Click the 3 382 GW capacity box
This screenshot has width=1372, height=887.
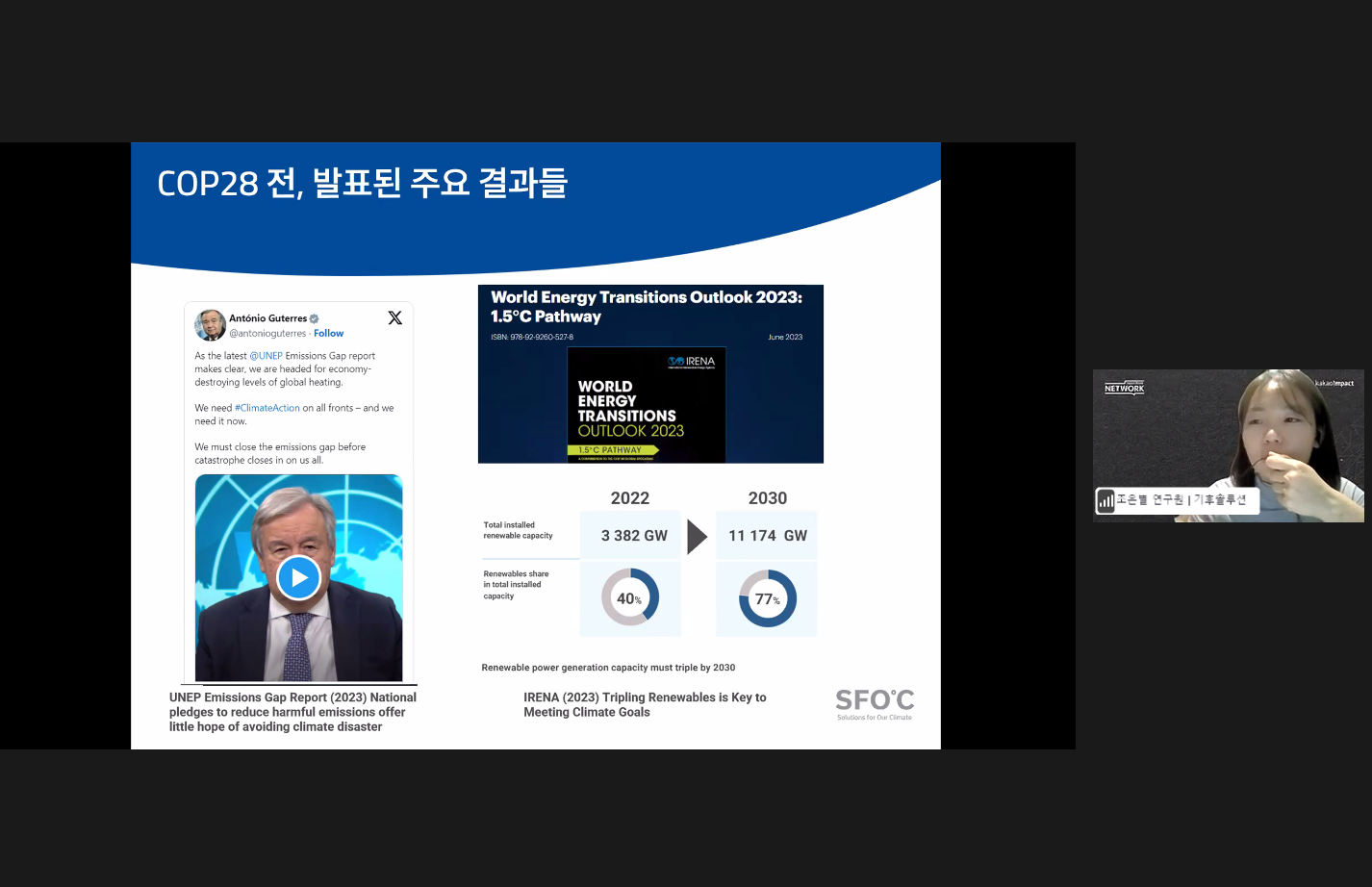(x=632, y=536)
